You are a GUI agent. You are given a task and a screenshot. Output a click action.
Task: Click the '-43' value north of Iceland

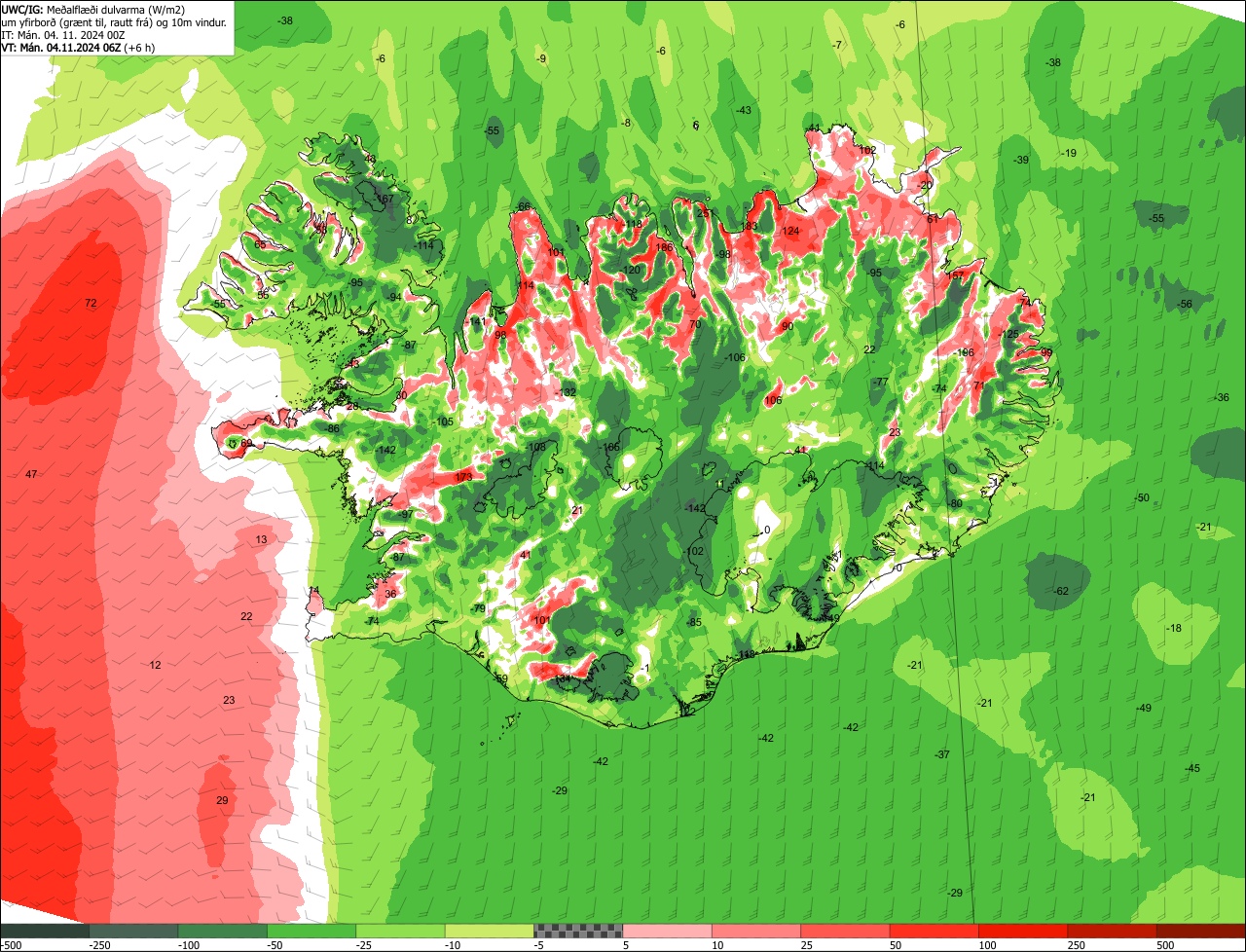point(743,111)
